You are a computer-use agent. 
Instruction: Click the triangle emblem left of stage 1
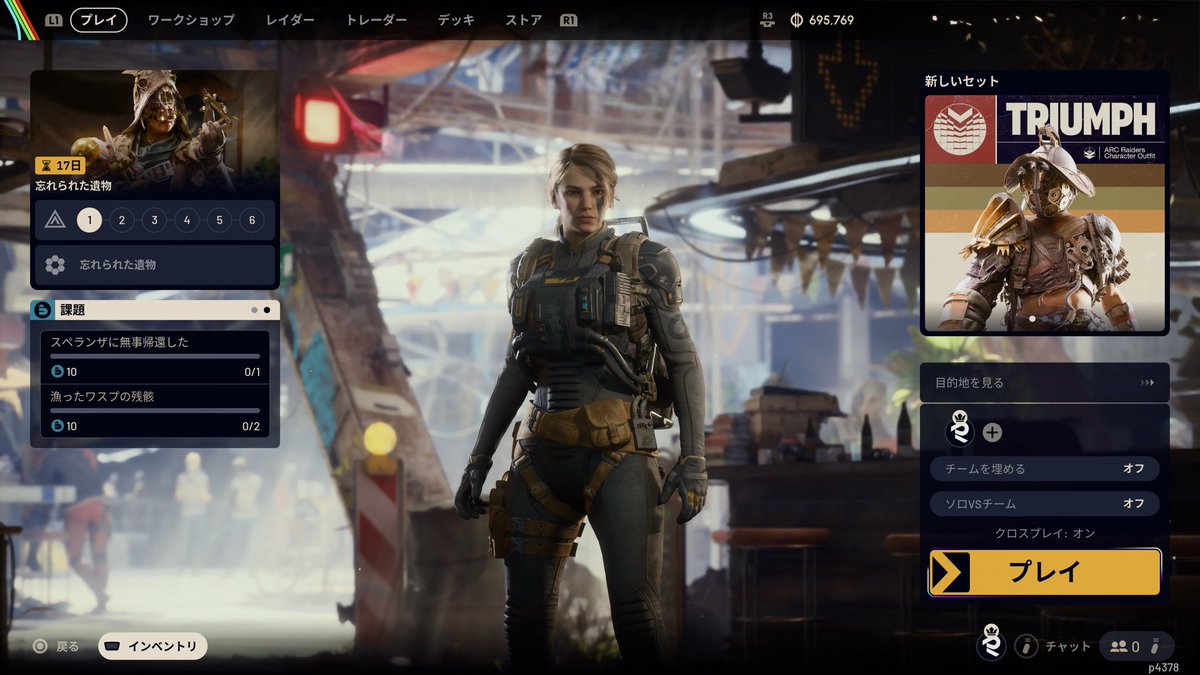[x=55, y=220]
